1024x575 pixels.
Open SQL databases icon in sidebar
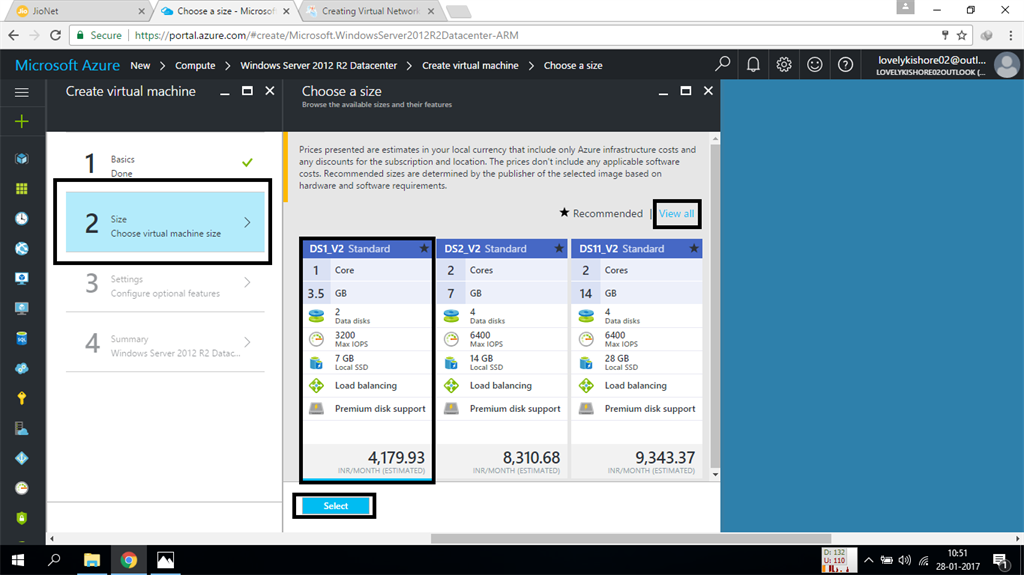22,338
